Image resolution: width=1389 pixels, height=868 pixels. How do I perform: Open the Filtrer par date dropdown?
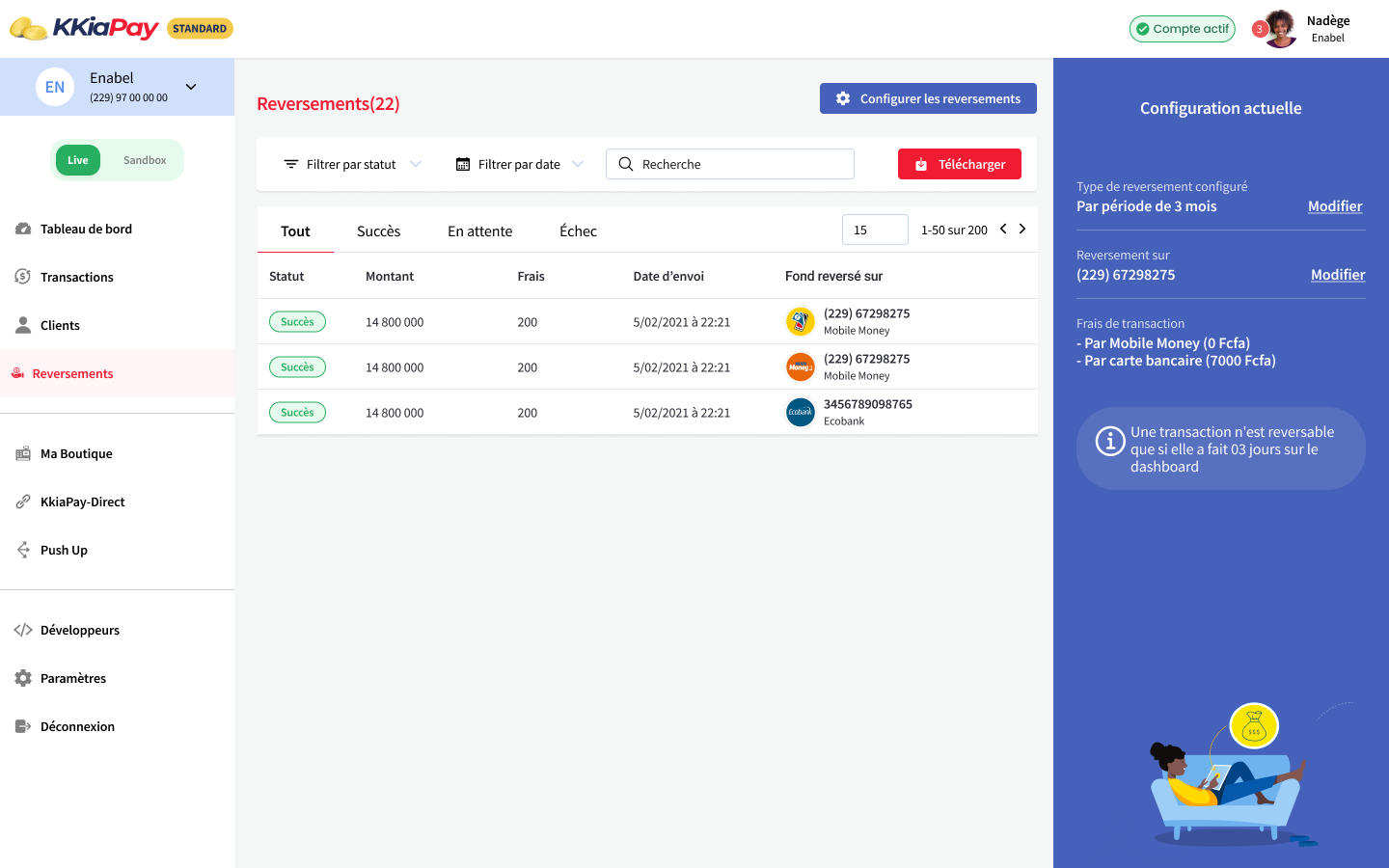(519, 164)
